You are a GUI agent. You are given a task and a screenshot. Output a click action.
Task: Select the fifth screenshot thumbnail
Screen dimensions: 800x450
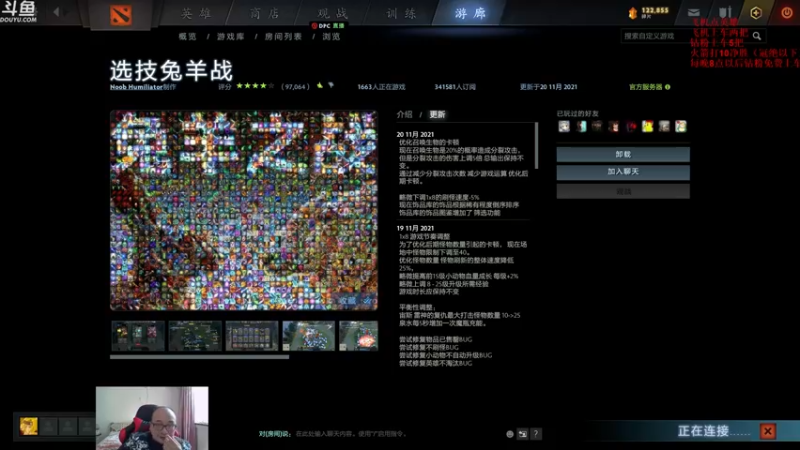(x=359, y=336)
